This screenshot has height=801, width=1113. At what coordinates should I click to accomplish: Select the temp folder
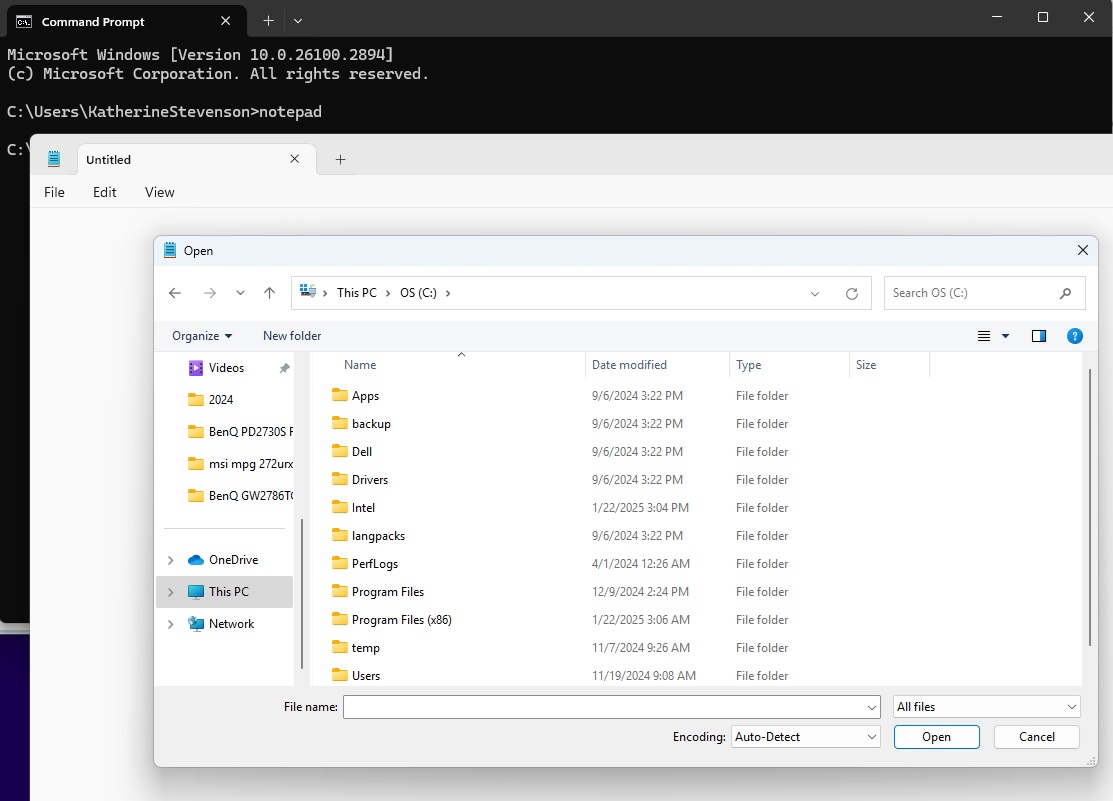click(x=356, y=648)
